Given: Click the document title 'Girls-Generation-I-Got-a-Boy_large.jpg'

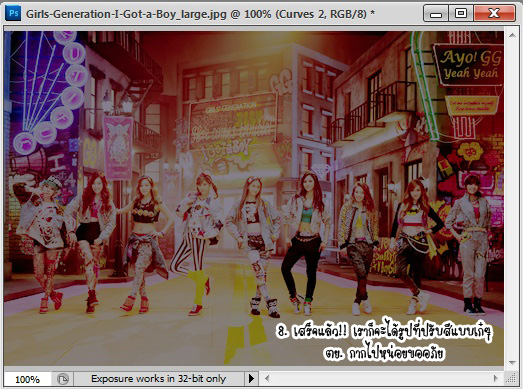Looking at the screenshot, I should (126, 14).
